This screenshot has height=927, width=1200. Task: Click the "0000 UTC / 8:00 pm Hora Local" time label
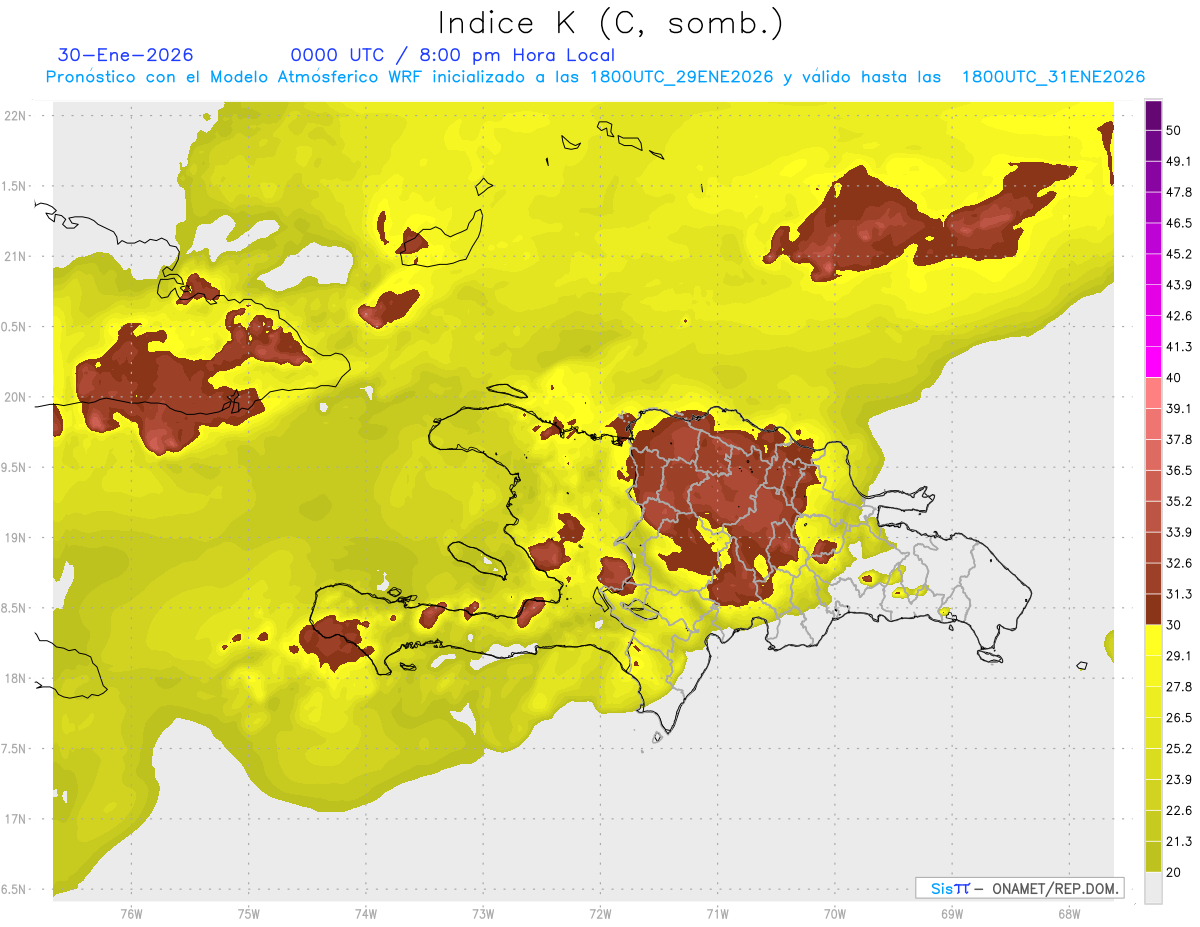452,55
